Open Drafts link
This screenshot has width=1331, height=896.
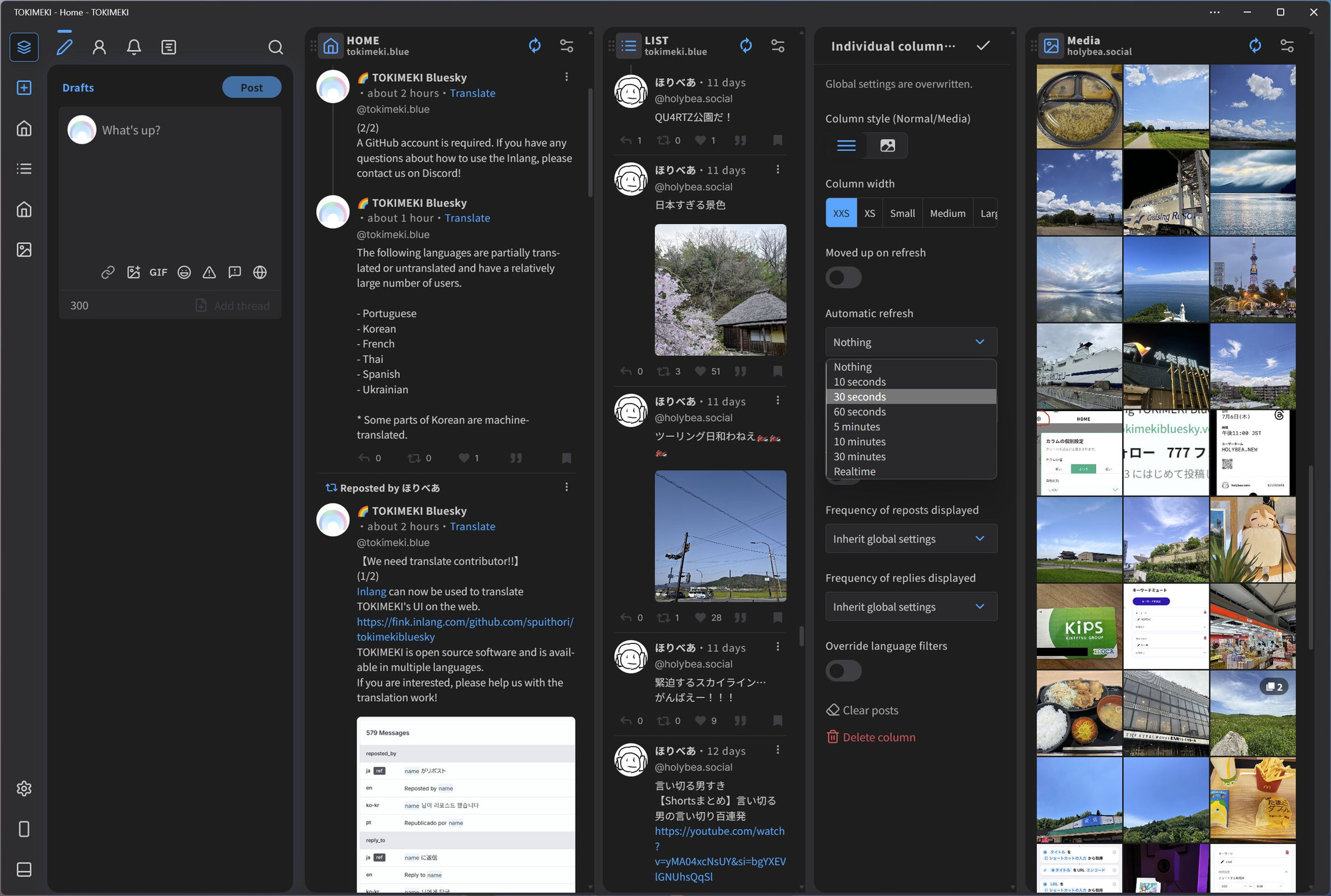click(x=78, y=87)
